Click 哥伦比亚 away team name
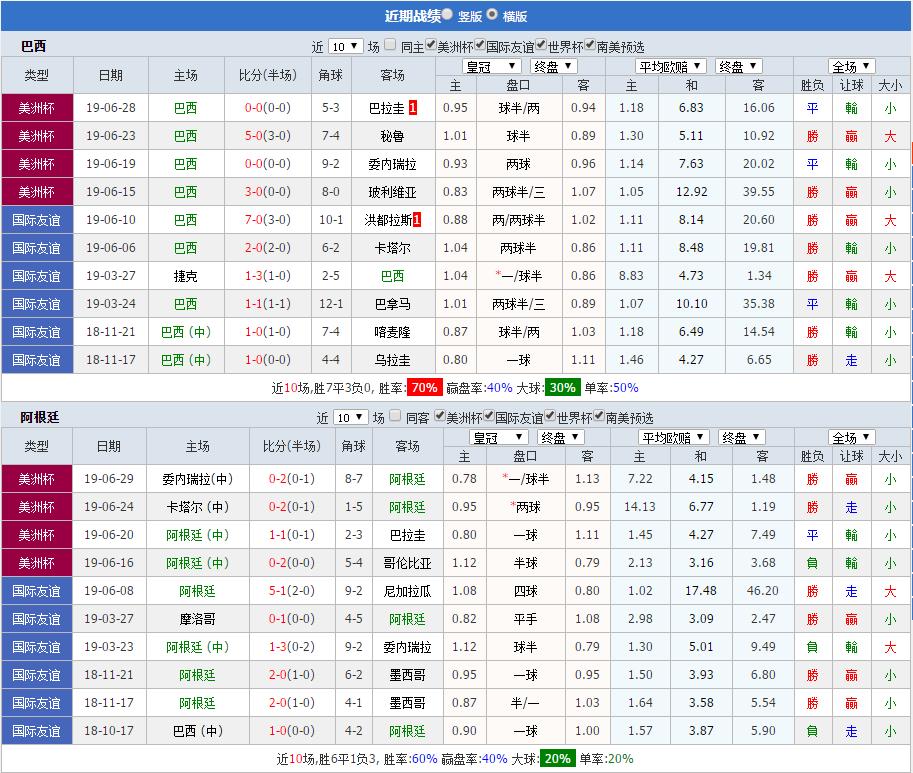 coord(408,563)
